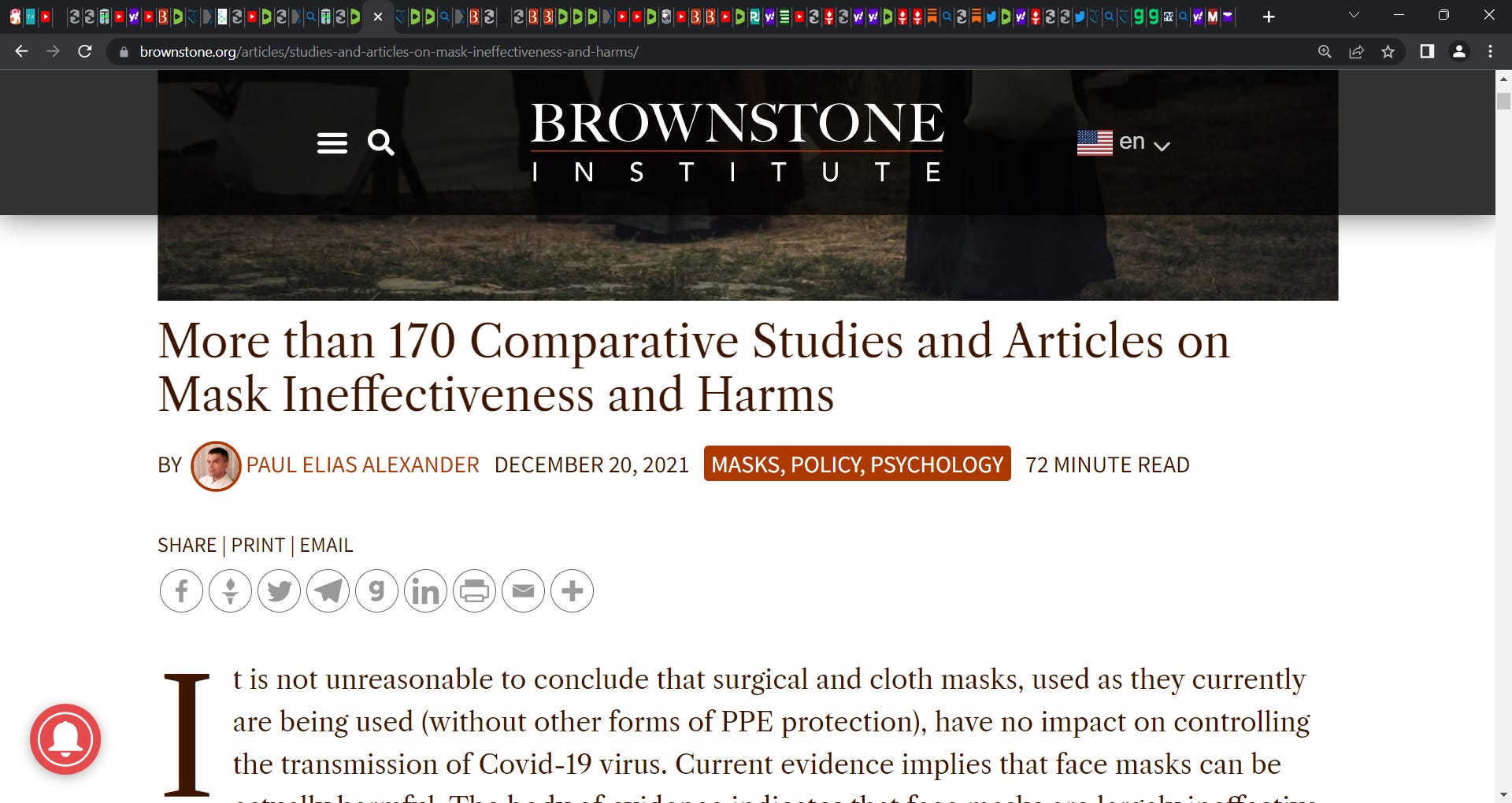
Task: Share article on Gab
Action: click(x=376, y=590)
